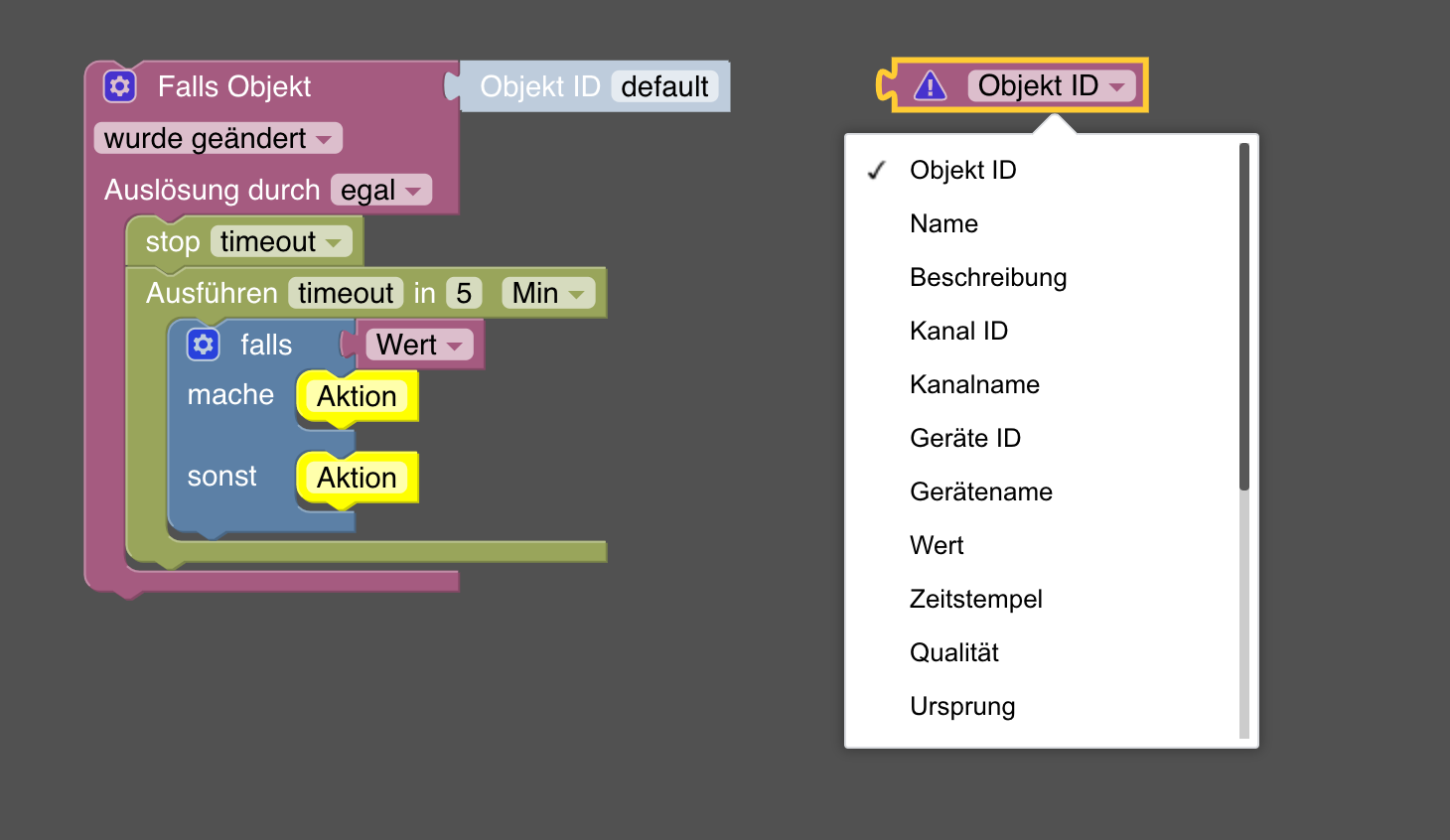The width and height of the screenshot is (1450, 840).
Task: Pick Qualität from the menu
Action: point(953,652)
